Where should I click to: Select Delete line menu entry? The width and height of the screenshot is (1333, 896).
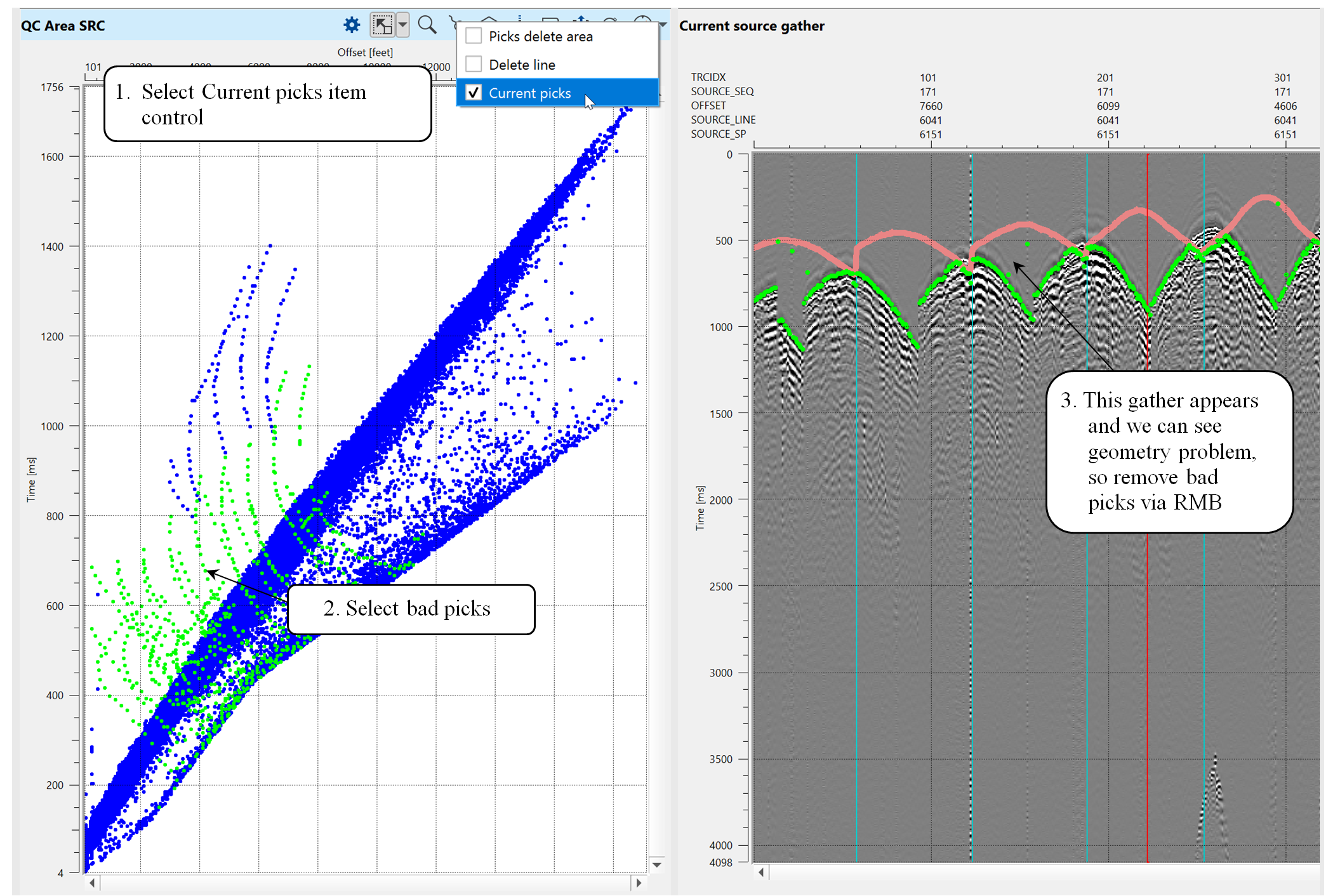522,65
